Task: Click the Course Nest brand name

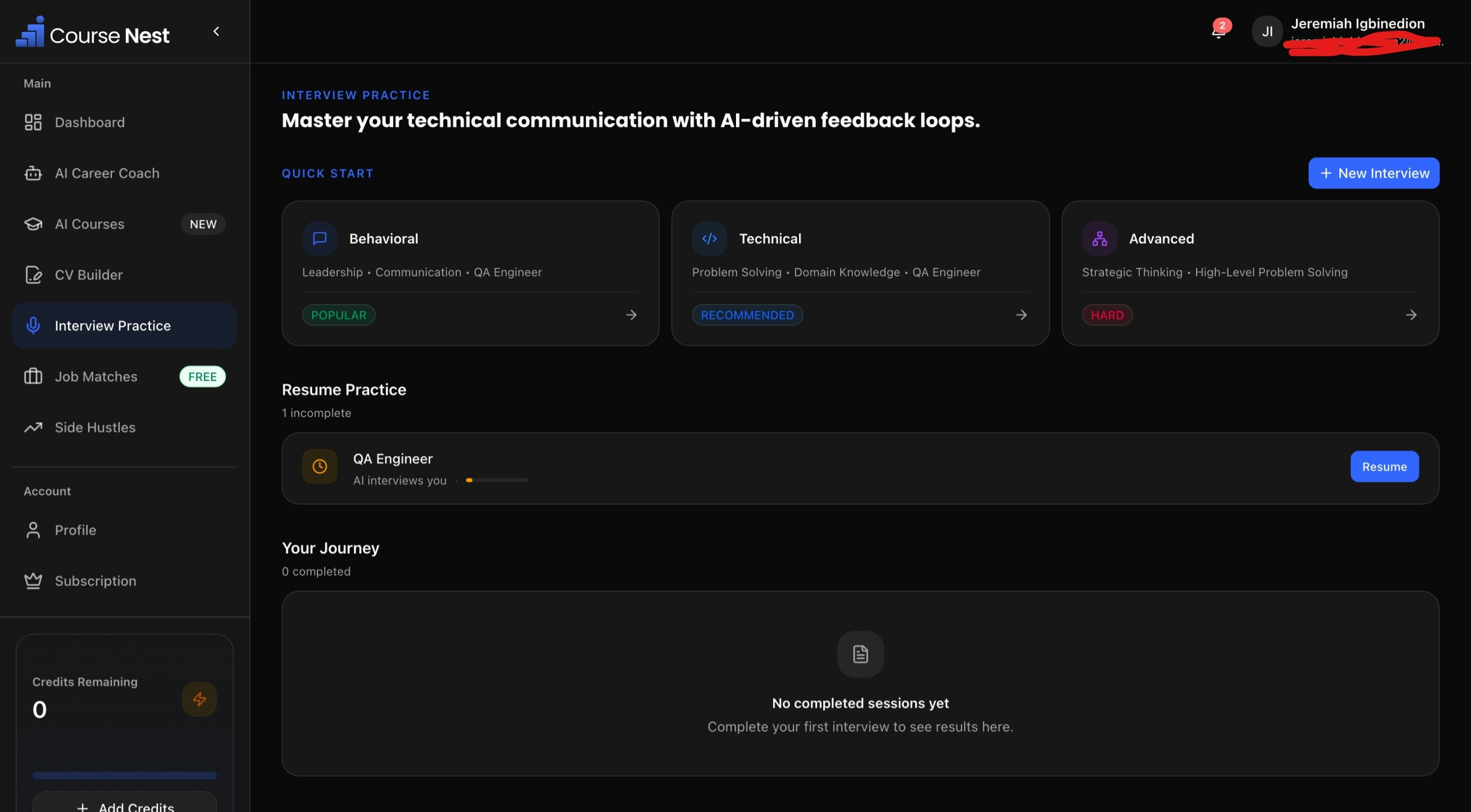Action: [110, 36]
